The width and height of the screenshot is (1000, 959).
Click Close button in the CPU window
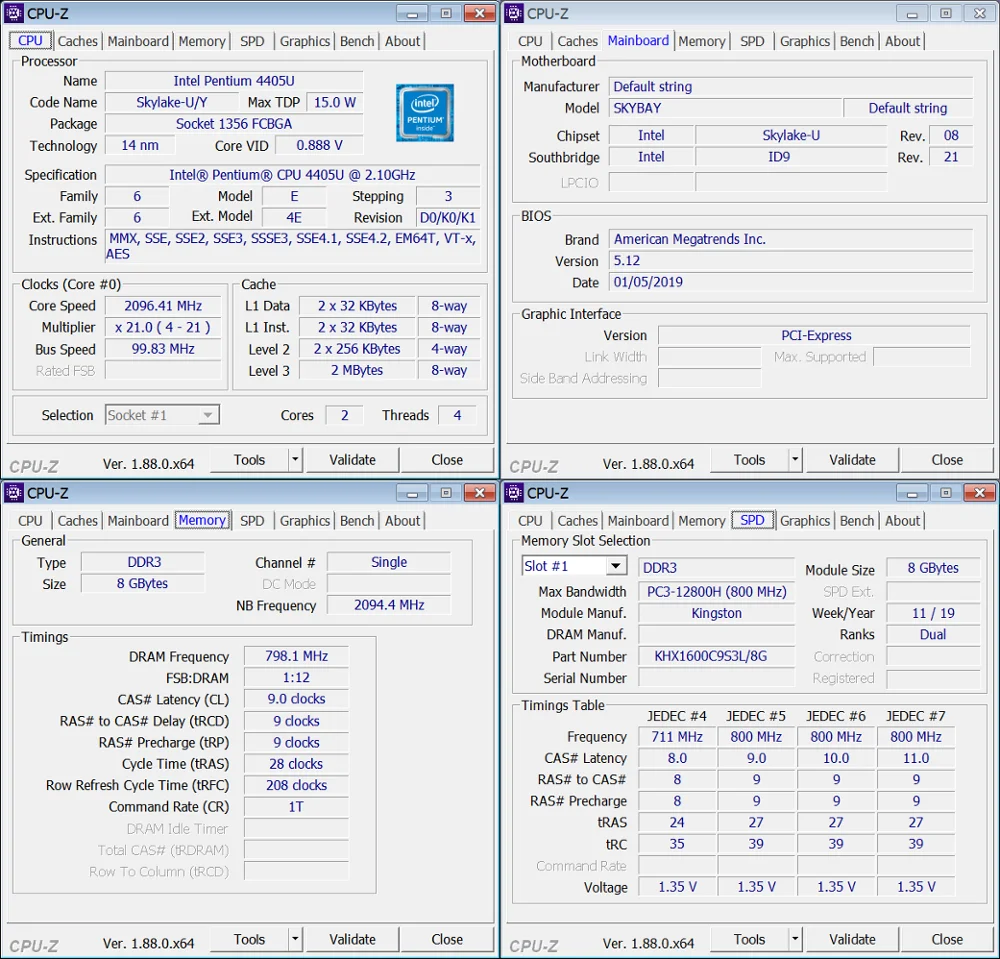coord(447,459)
